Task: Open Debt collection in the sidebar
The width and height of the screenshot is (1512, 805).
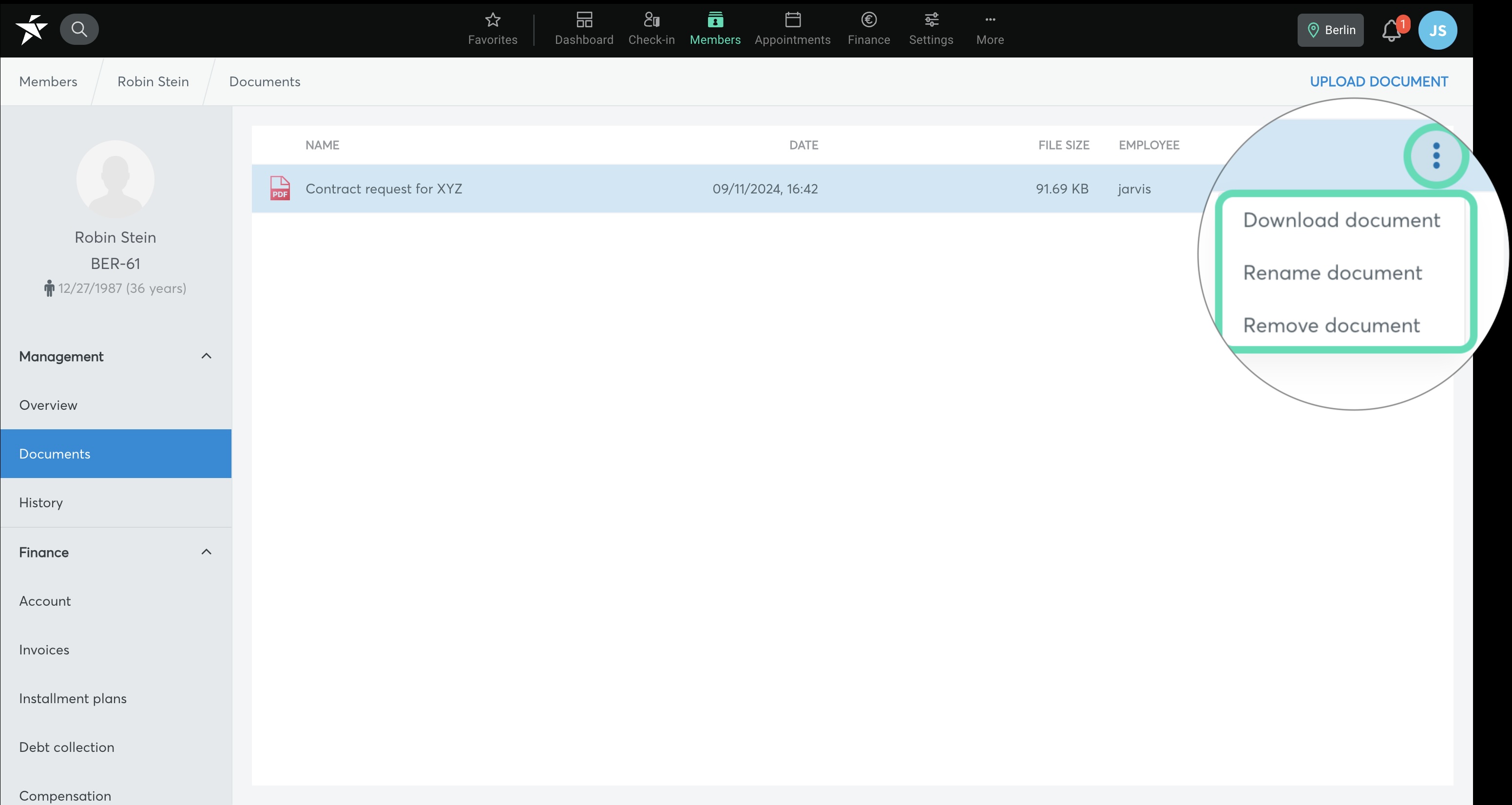Action: pos(115,747)
